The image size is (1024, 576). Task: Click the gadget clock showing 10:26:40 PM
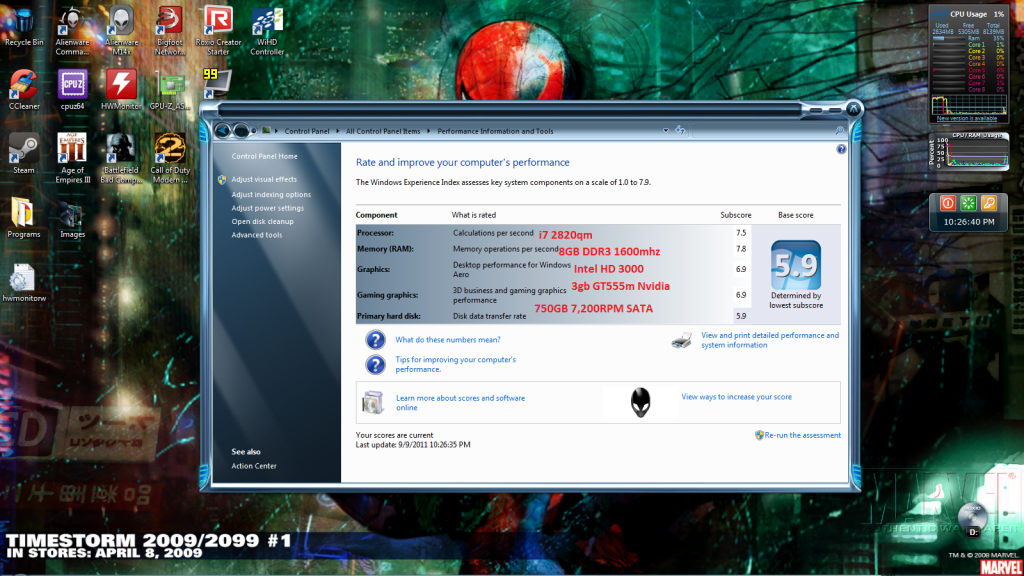point(969,222)
